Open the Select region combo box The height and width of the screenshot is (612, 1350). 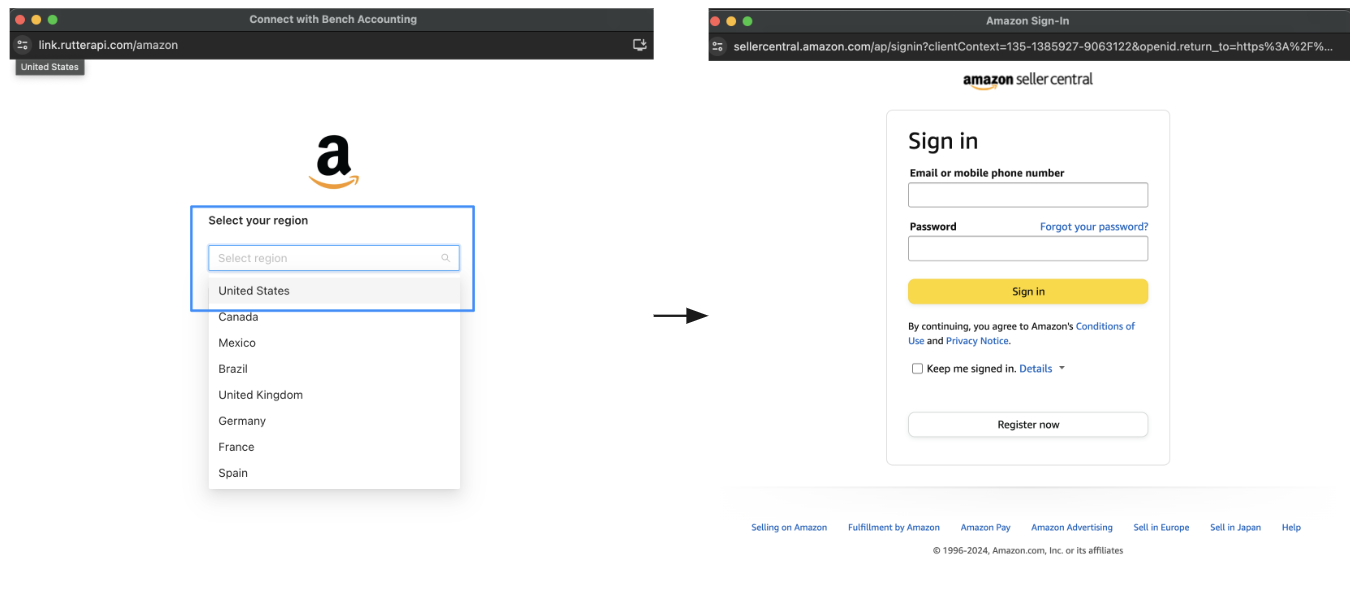tap(334, 258)
